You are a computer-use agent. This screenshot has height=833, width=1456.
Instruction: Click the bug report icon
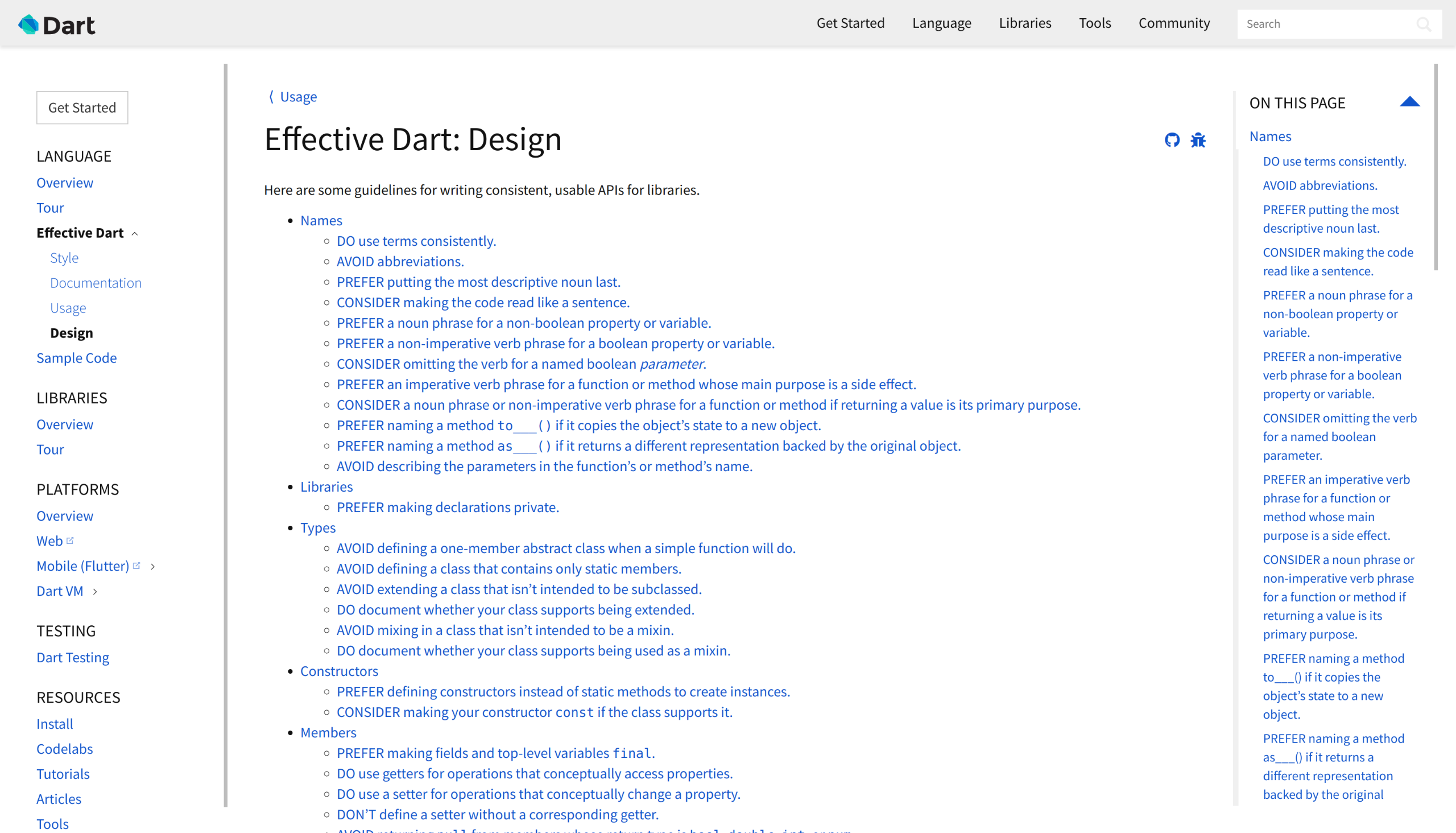pyautogui.click(x=1198, y=140)
